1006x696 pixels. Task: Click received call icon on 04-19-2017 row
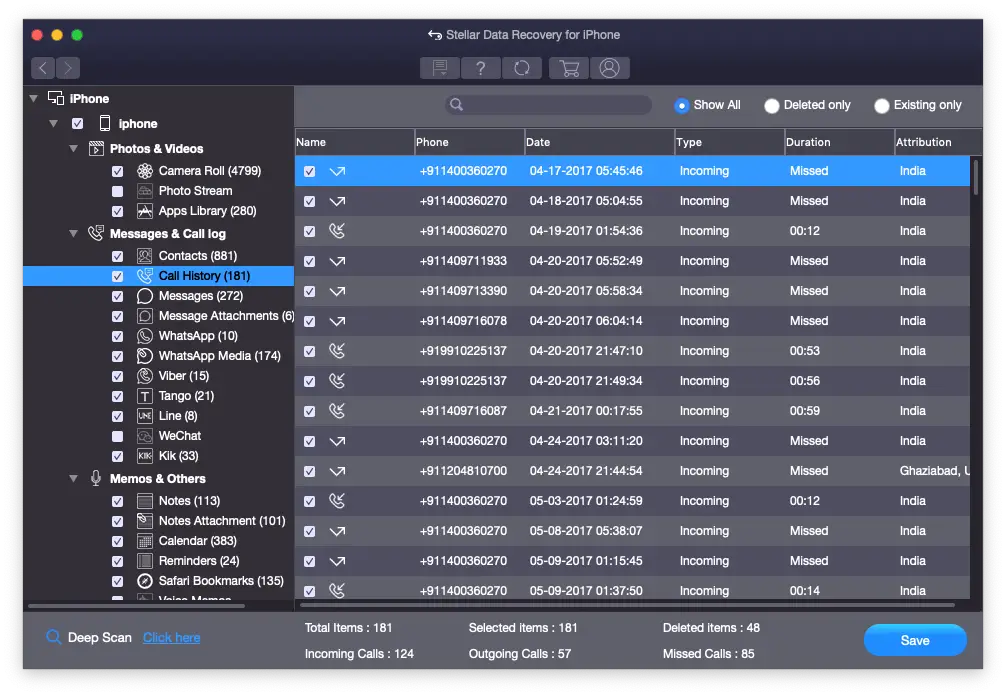pos(337,231)
